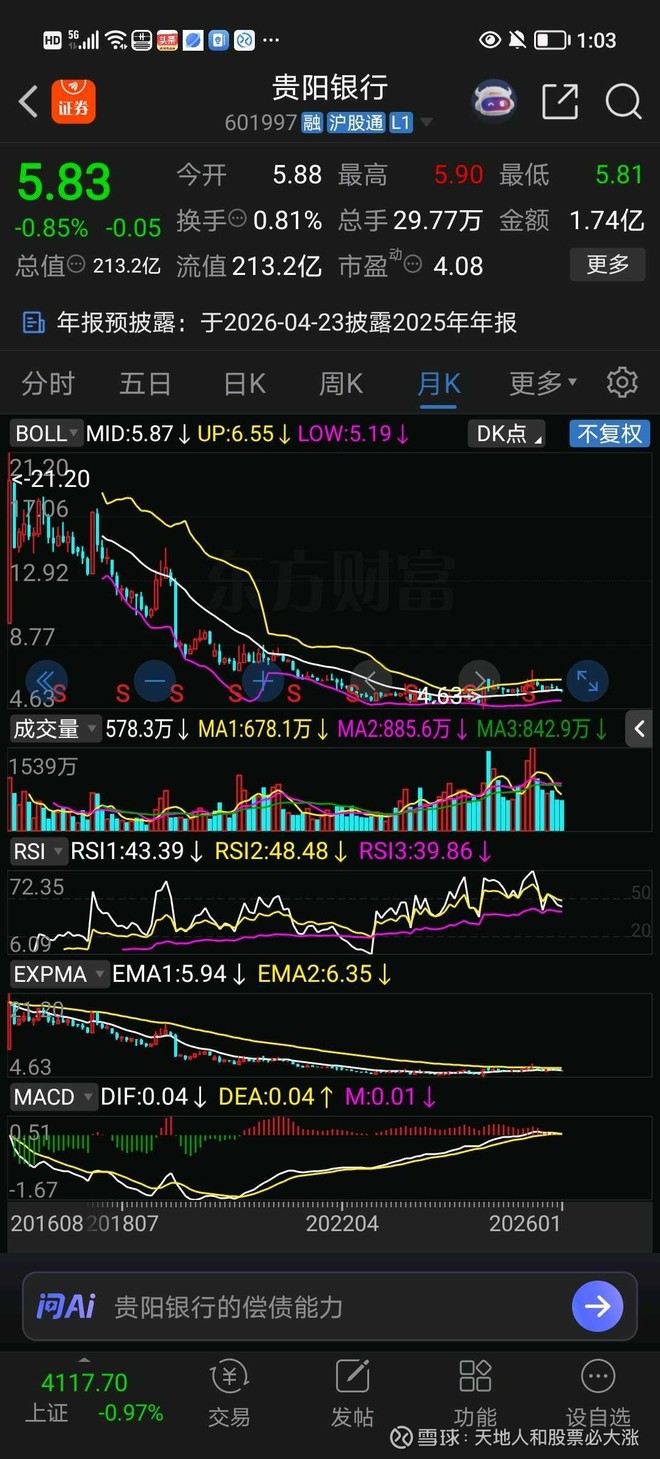660x1459 pixels.
Task: Tap 贵阳银行的偿债能力 AI input field
Action: 330,1306
